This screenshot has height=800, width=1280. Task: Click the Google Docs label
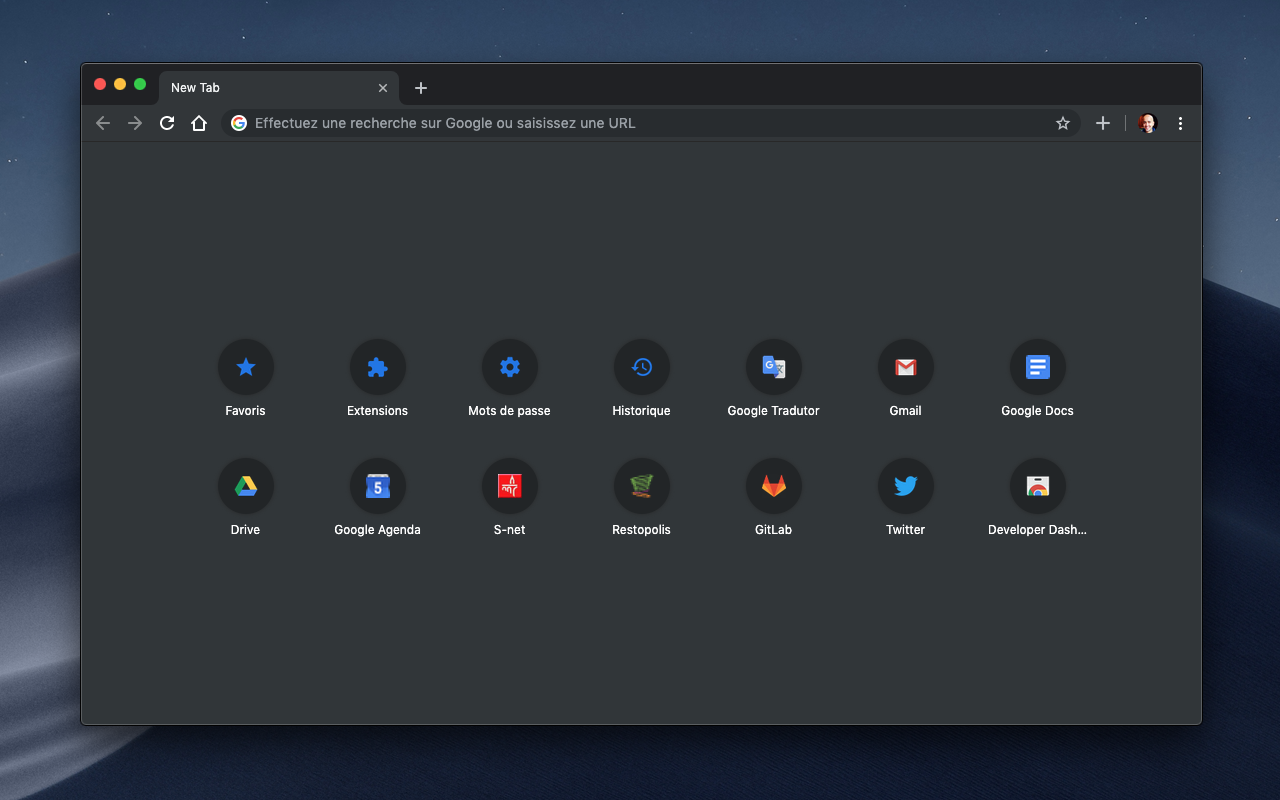click(1037, 411)
